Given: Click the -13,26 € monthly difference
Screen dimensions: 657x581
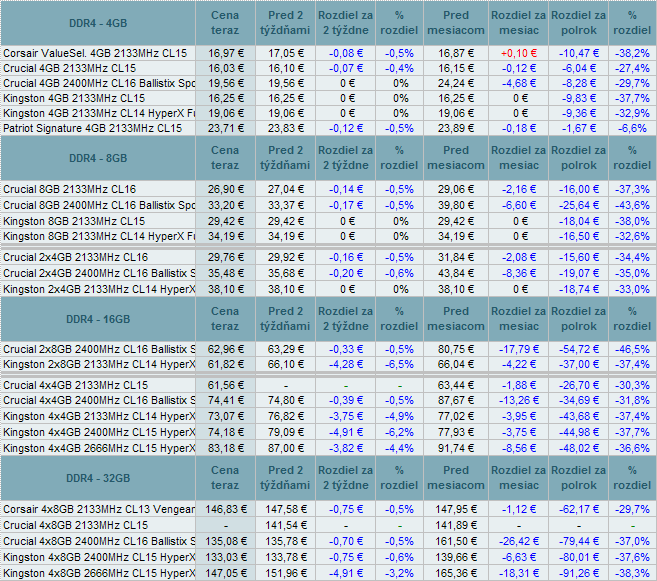Looking at the screenshot, I should [519, 400].
